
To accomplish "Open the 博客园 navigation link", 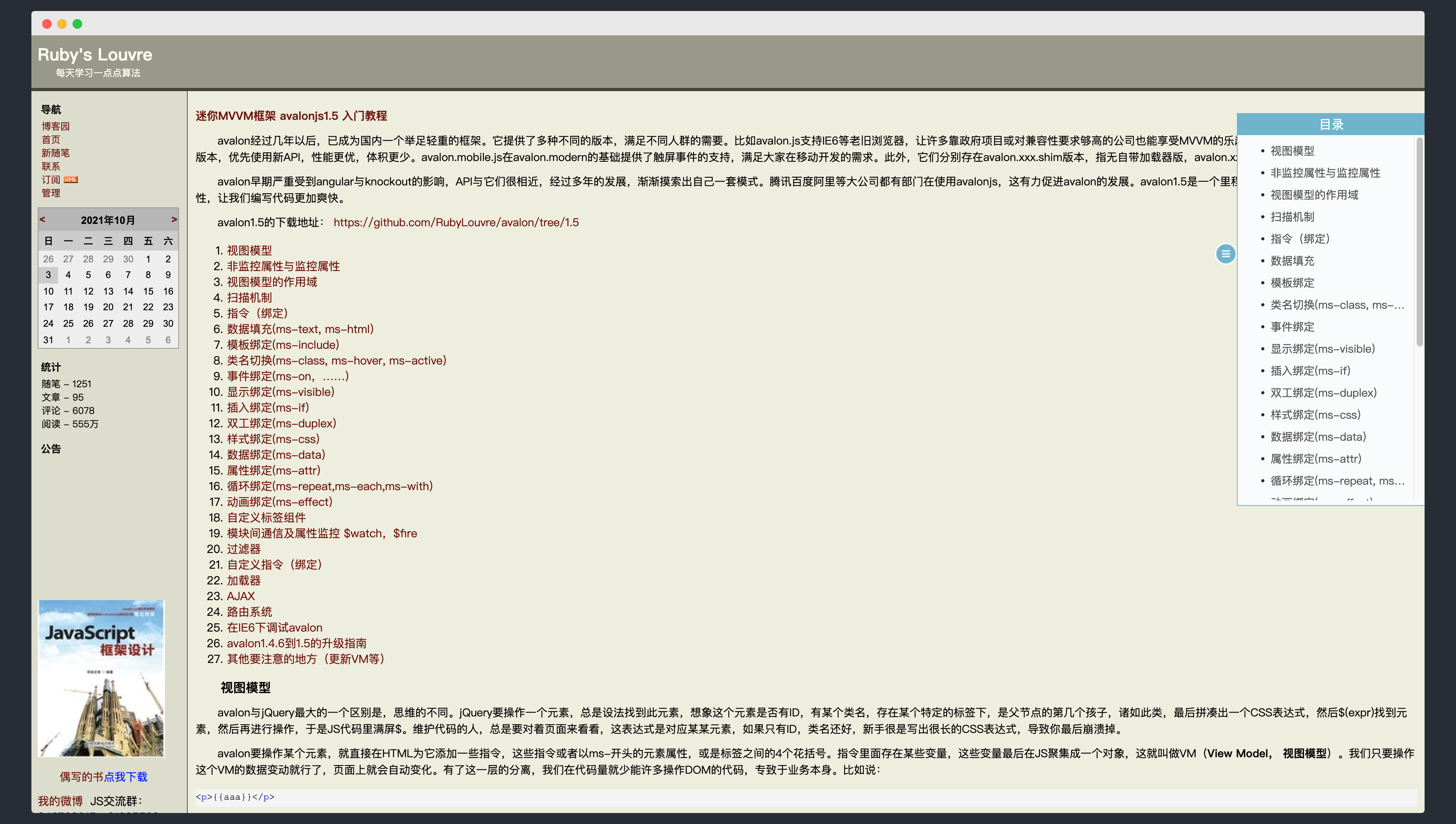I will tap(55, 126).
